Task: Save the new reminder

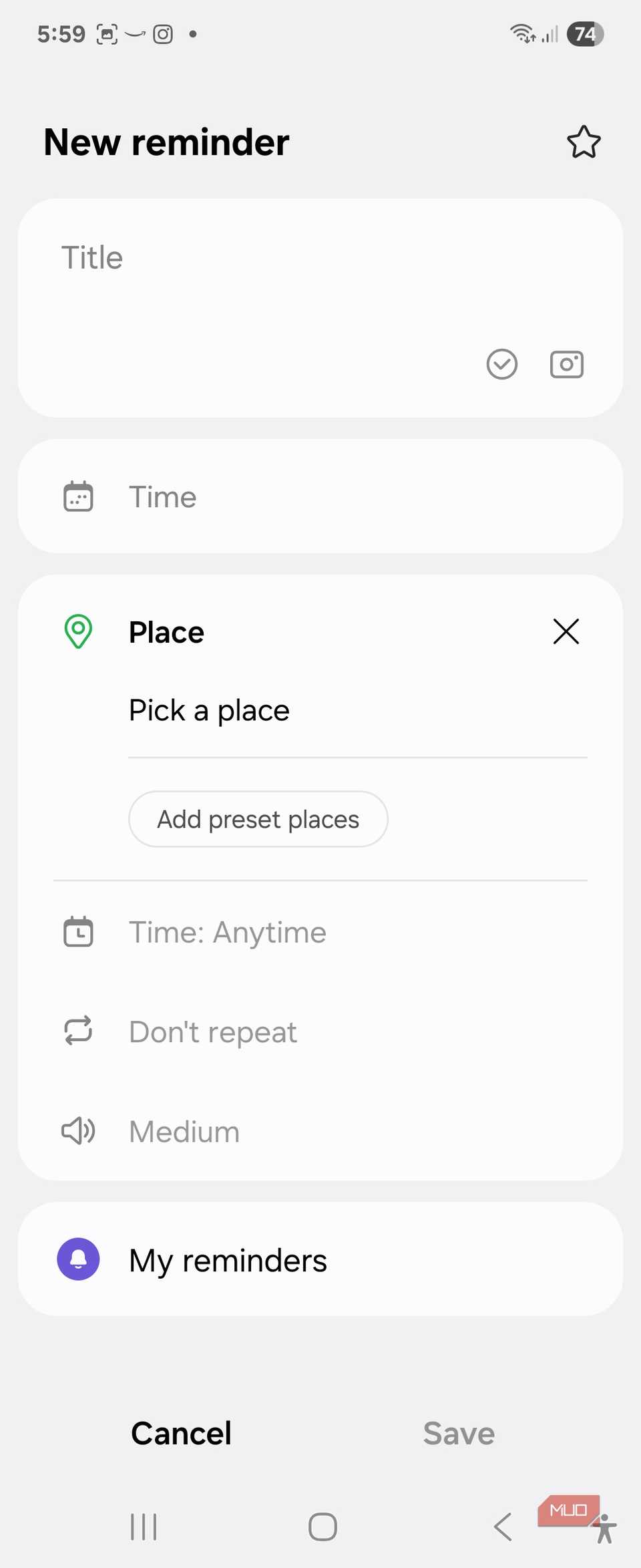Action: click(x=459, y=1433)
